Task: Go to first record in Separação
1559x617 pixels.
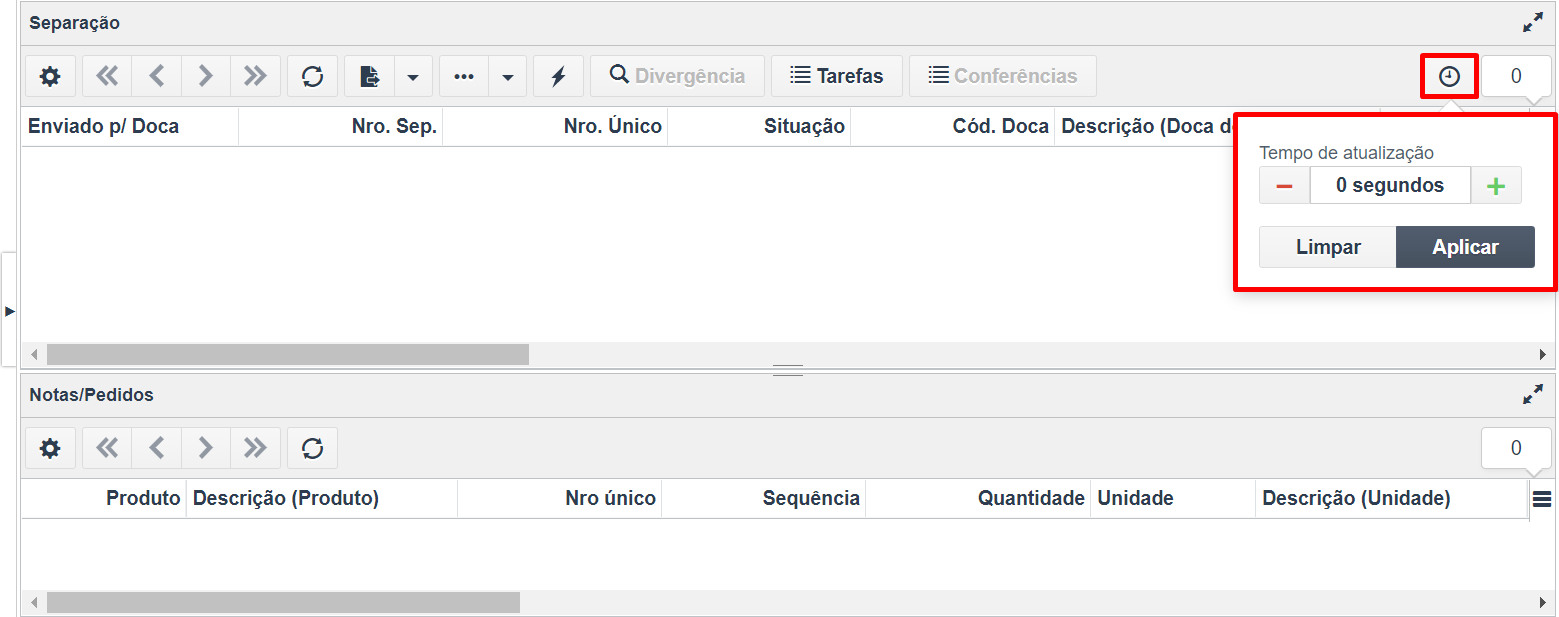Action: (107, 76)
